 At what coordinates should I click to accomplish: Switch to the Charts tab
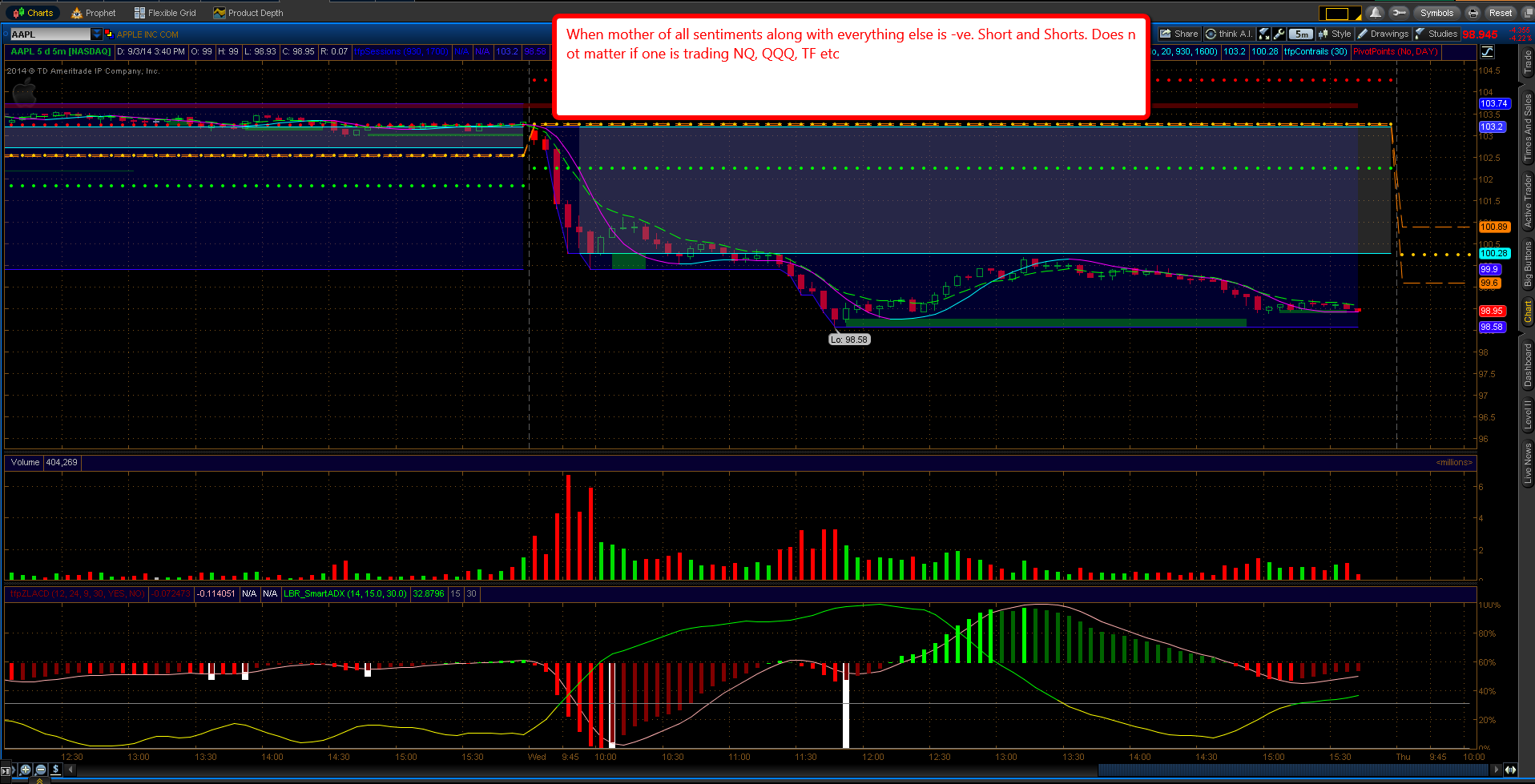(33, 13)
